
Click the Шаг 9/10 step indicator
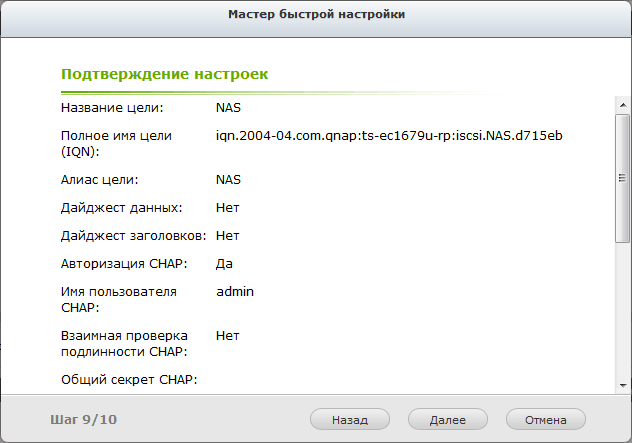pos(83,420)
